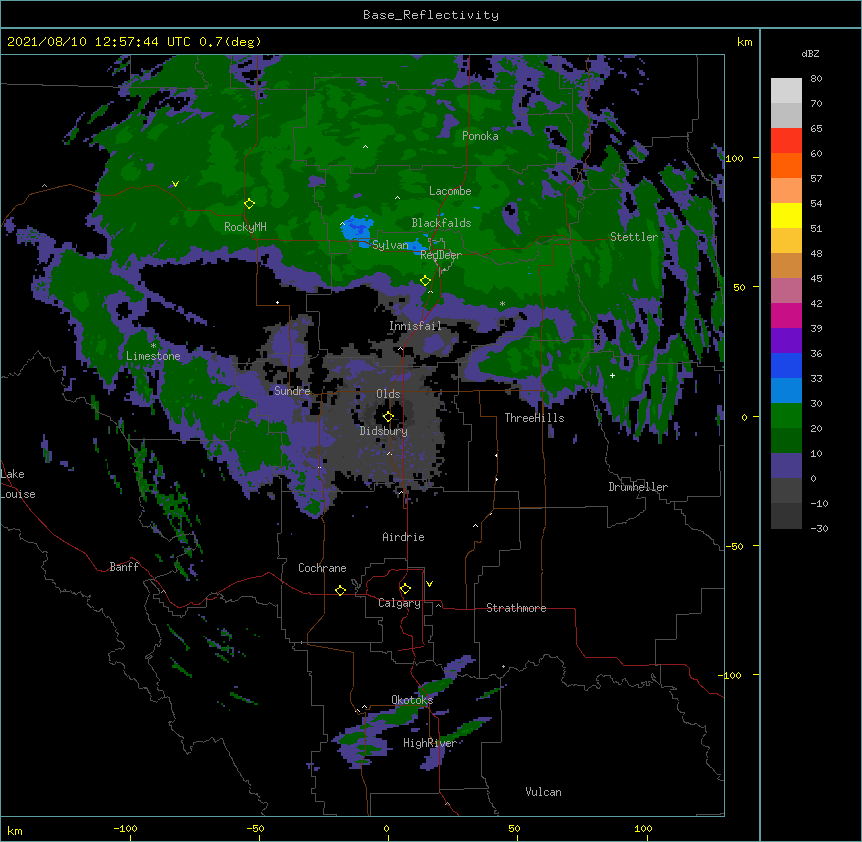Viewport: 862px width, 842px height.
Task: Pick the red 60–65 dBZ legend swatch
Action: 786,141
